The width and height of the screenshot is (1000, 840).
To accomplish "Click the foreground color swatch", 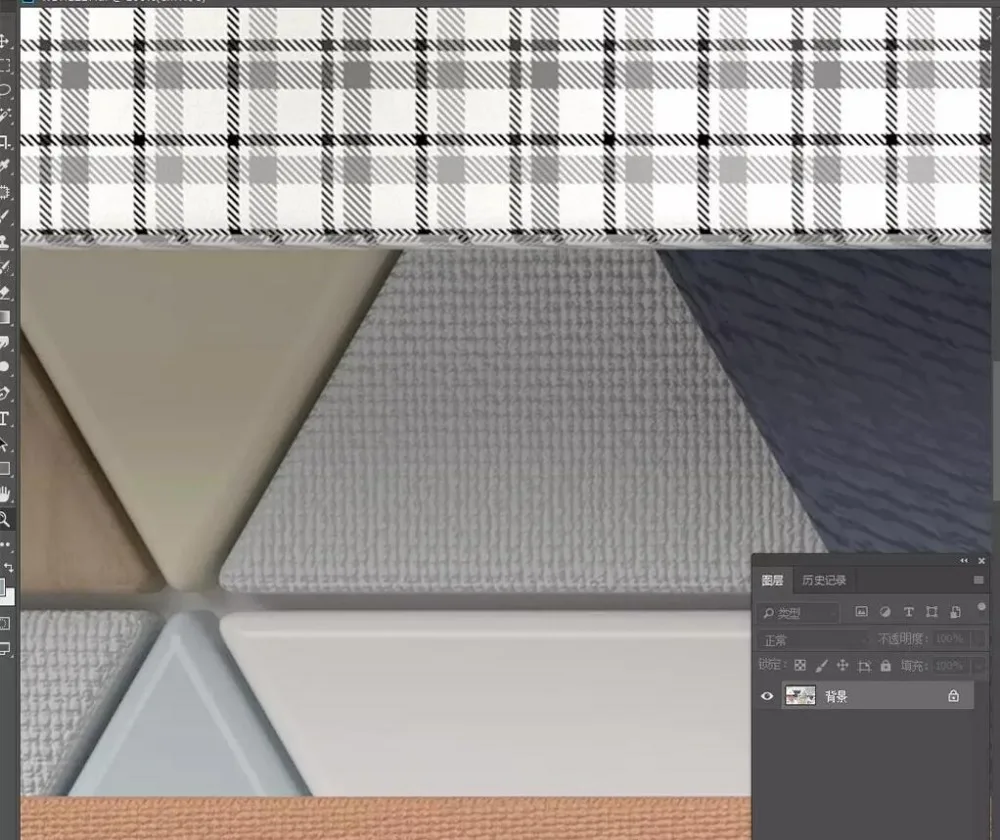I will [x=2, y=586].
